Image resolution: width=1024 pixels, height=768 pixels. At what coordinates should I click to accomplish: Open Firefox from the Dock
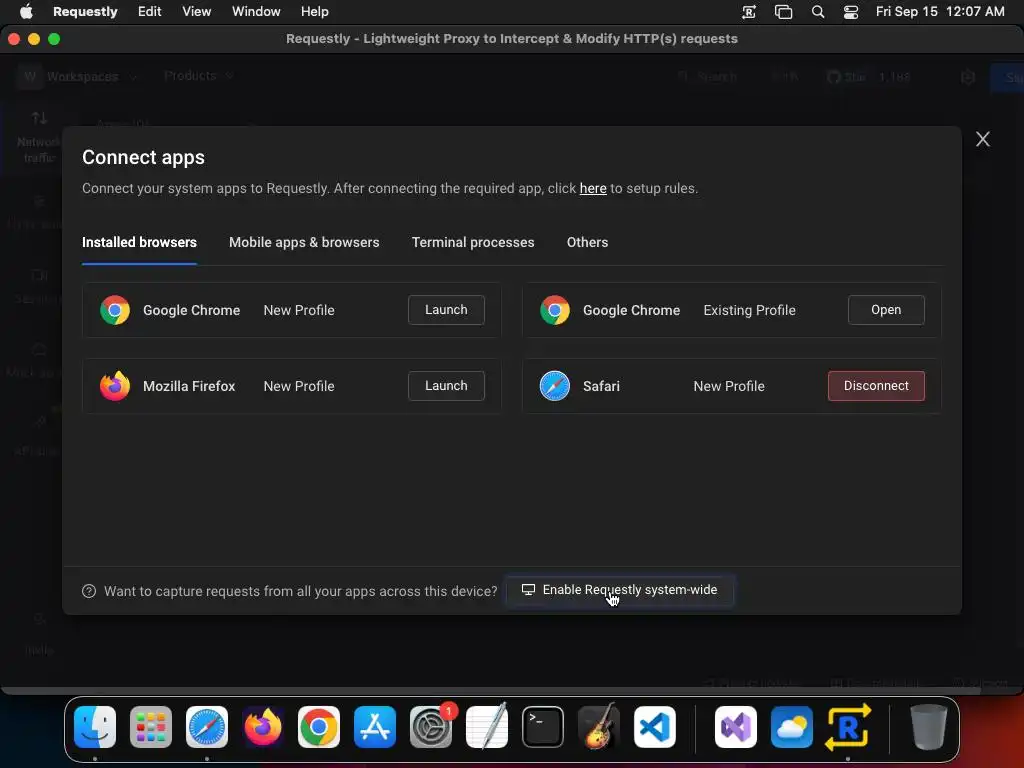tap(263, 727)
